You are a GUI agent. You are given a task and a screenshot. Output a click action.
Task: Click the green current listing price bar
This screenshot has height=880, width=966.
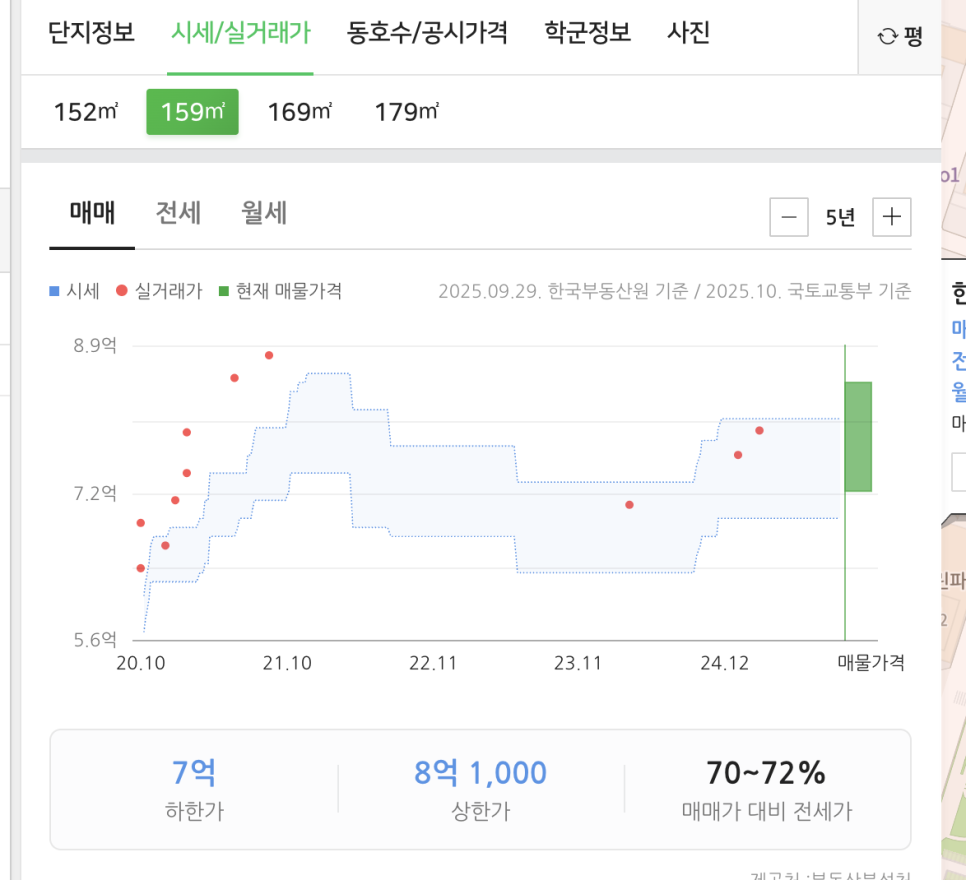click(858, 436)
